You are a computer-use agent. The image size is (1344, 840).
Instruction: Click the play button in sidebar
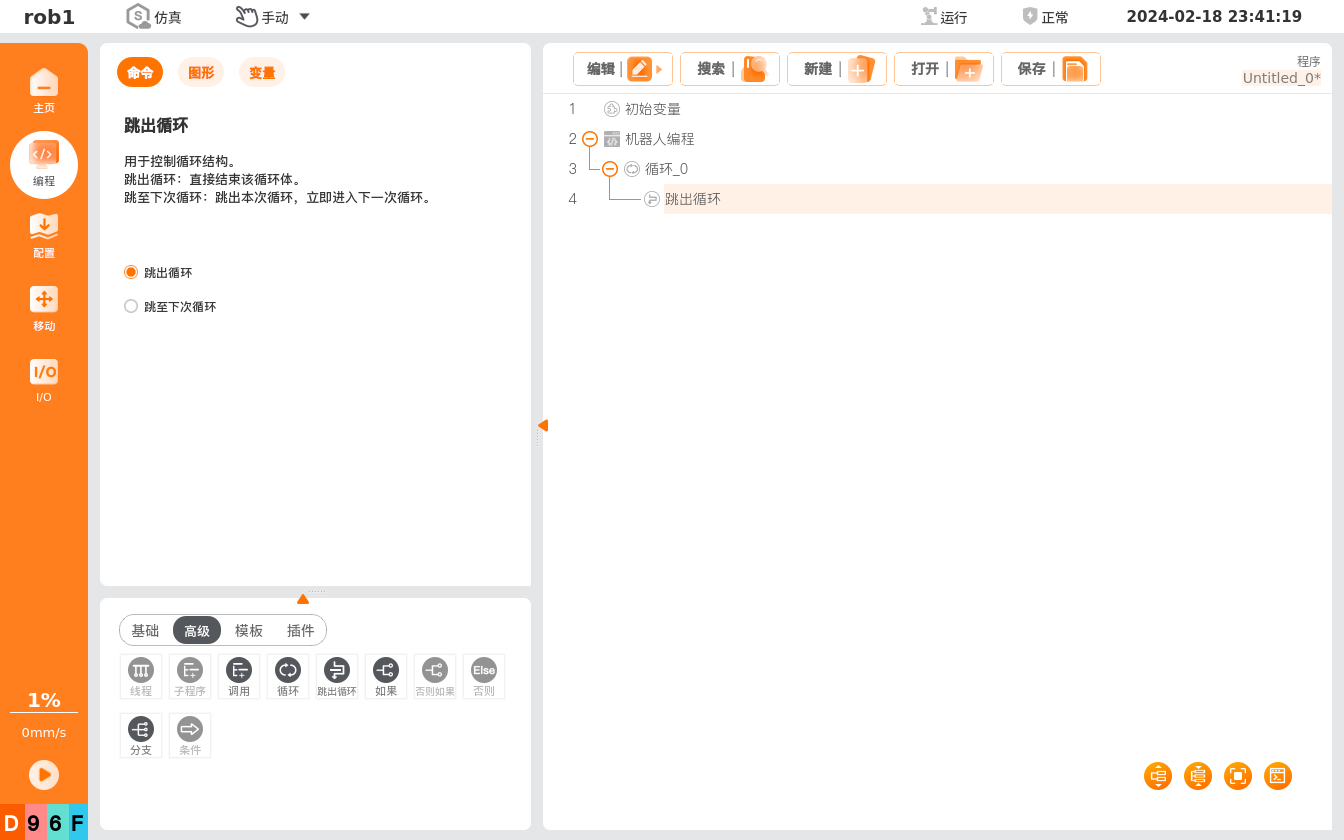[44, 774]
